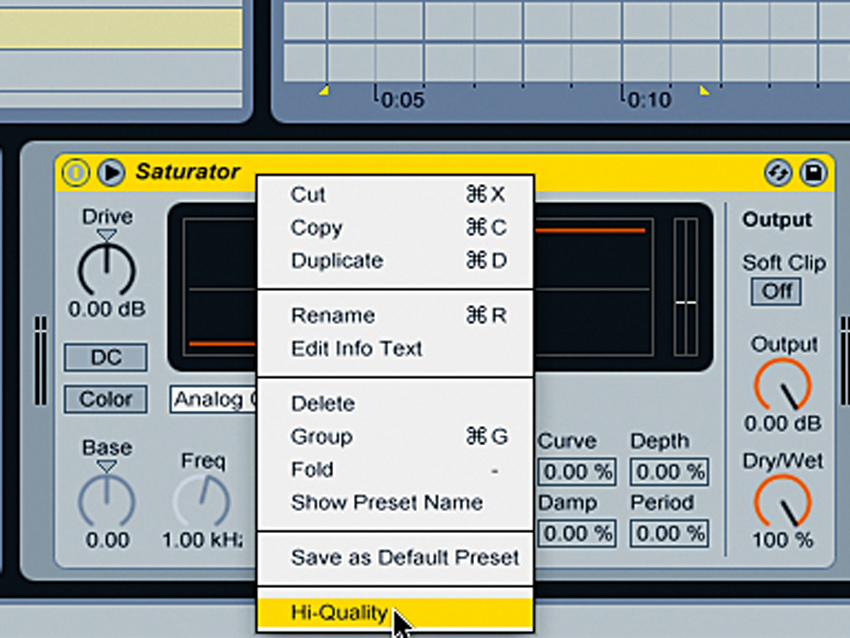This screenshot has height=638, width=850.
Task: Click the Saturator unfold triangle button
Action: [111, 172]
